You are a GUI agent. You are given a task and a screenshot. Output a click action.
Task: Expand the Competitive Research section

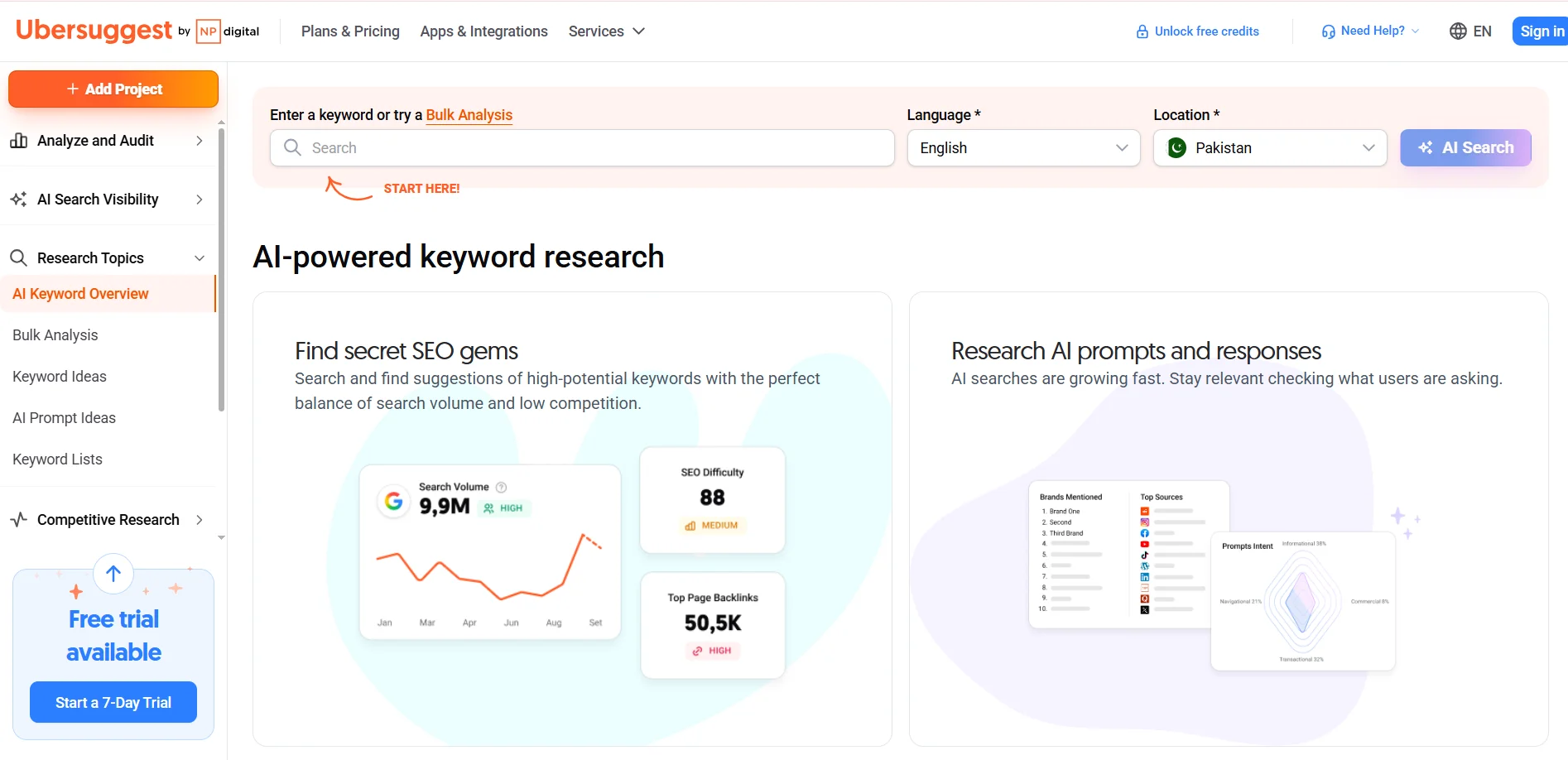pos(200,520)
